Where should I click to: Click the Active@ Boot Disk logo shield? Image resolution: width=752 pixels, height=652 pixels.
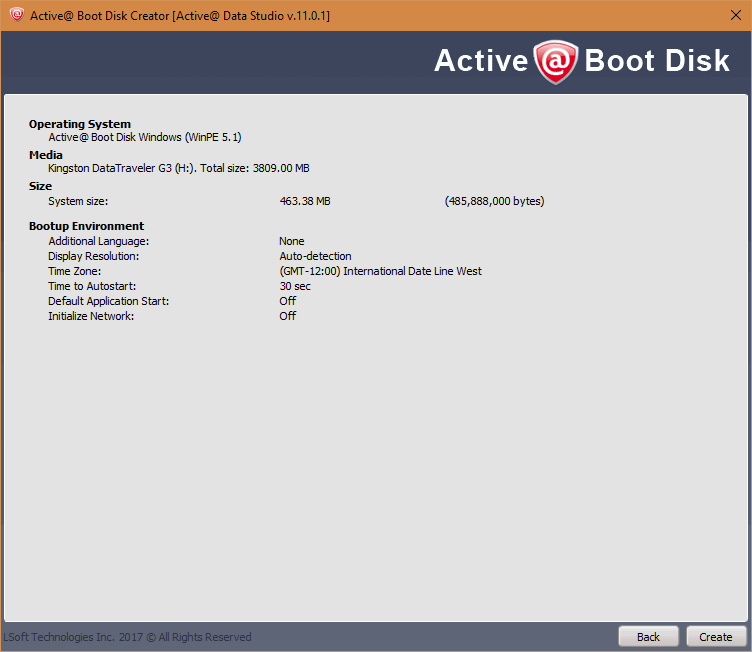pos(556,62)
